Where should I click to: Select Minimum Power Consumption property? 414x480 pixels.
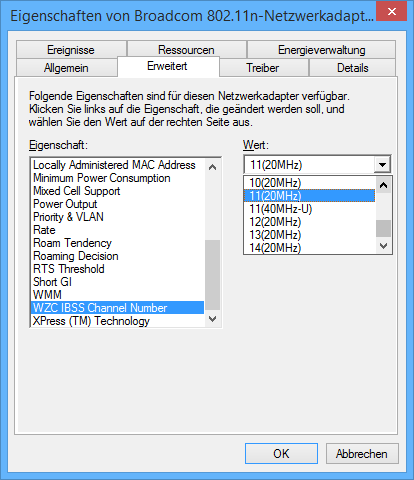(118, 178)
